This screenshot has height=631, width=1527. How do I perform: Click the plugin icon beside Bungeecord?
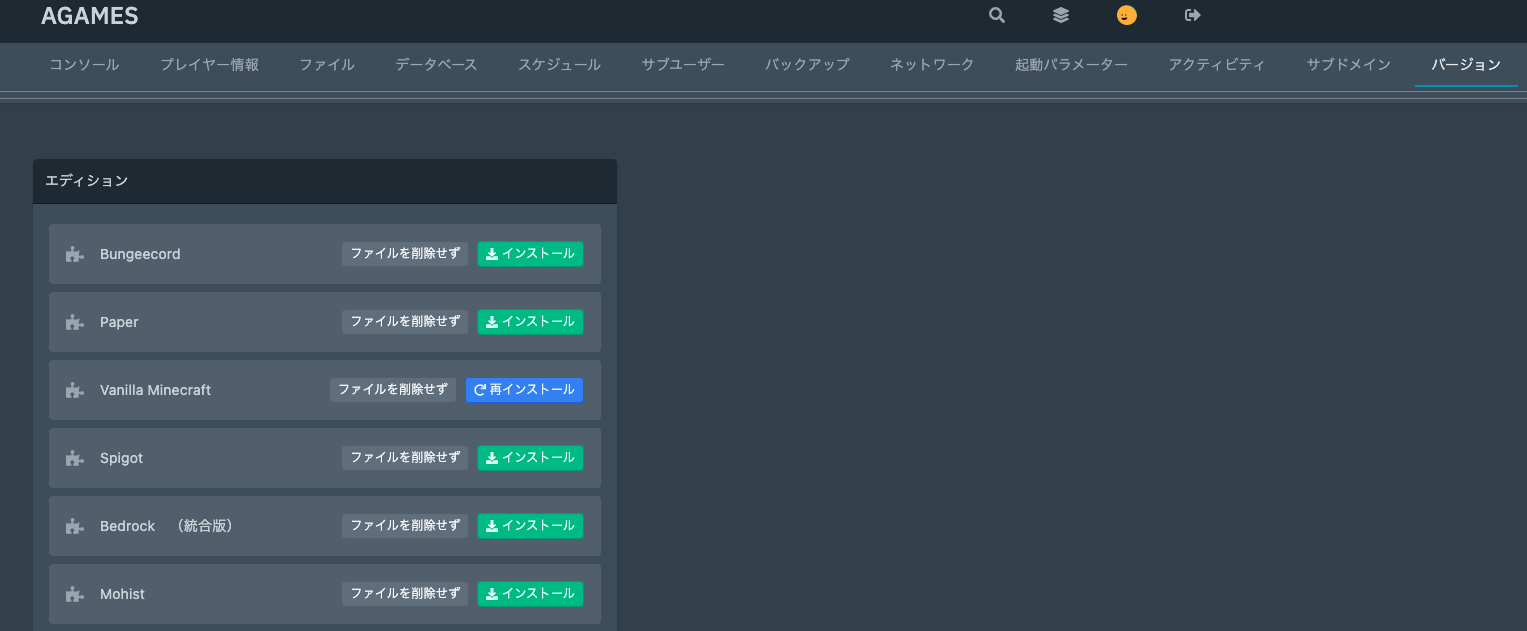[x=73, y=254]
